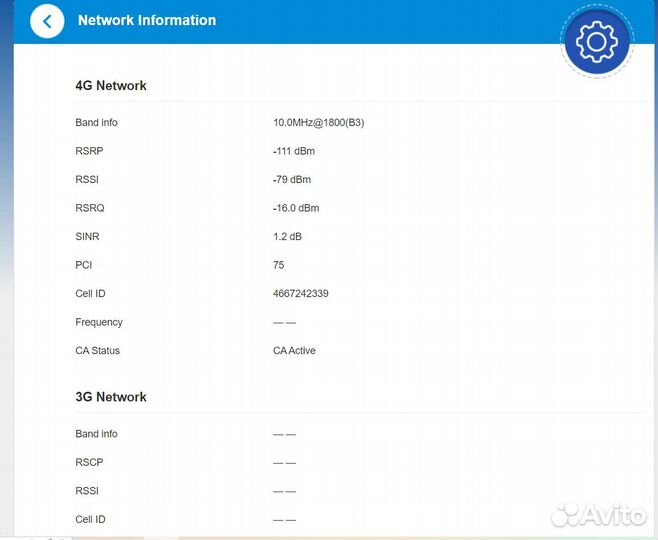The height and width of the screenshot is (540, 658).
Task: Click the PCI label
Action: click(x=84, y=265)
